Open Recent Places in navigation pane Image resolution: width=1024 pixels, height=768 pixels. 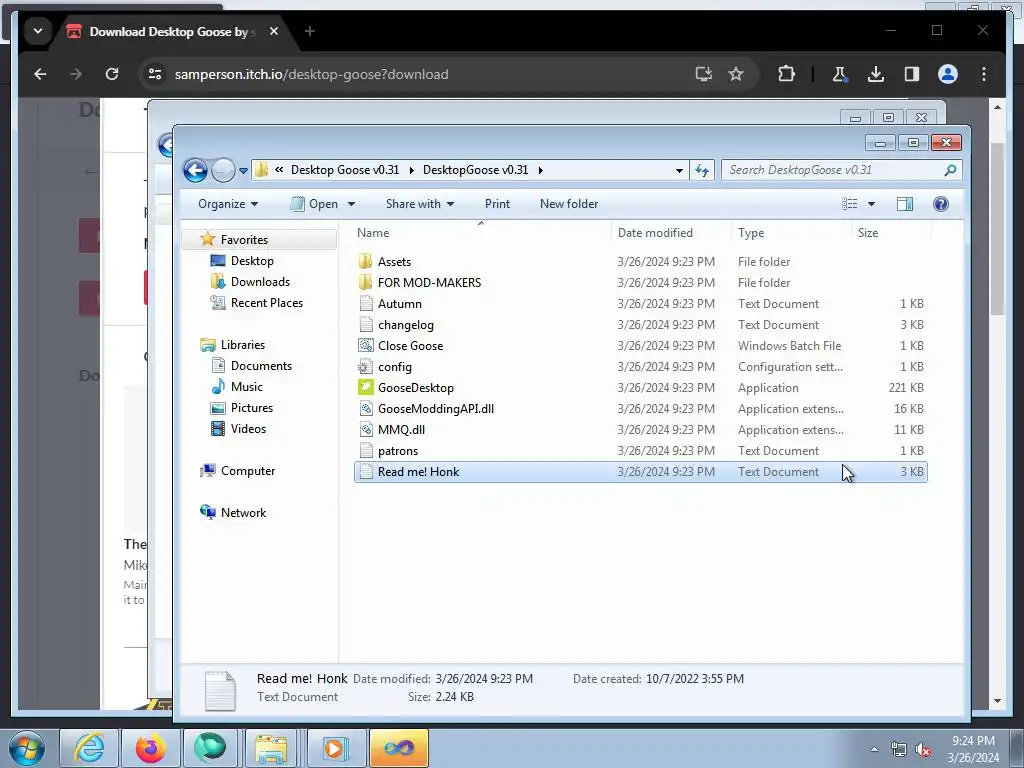click(x=266, y=302)
